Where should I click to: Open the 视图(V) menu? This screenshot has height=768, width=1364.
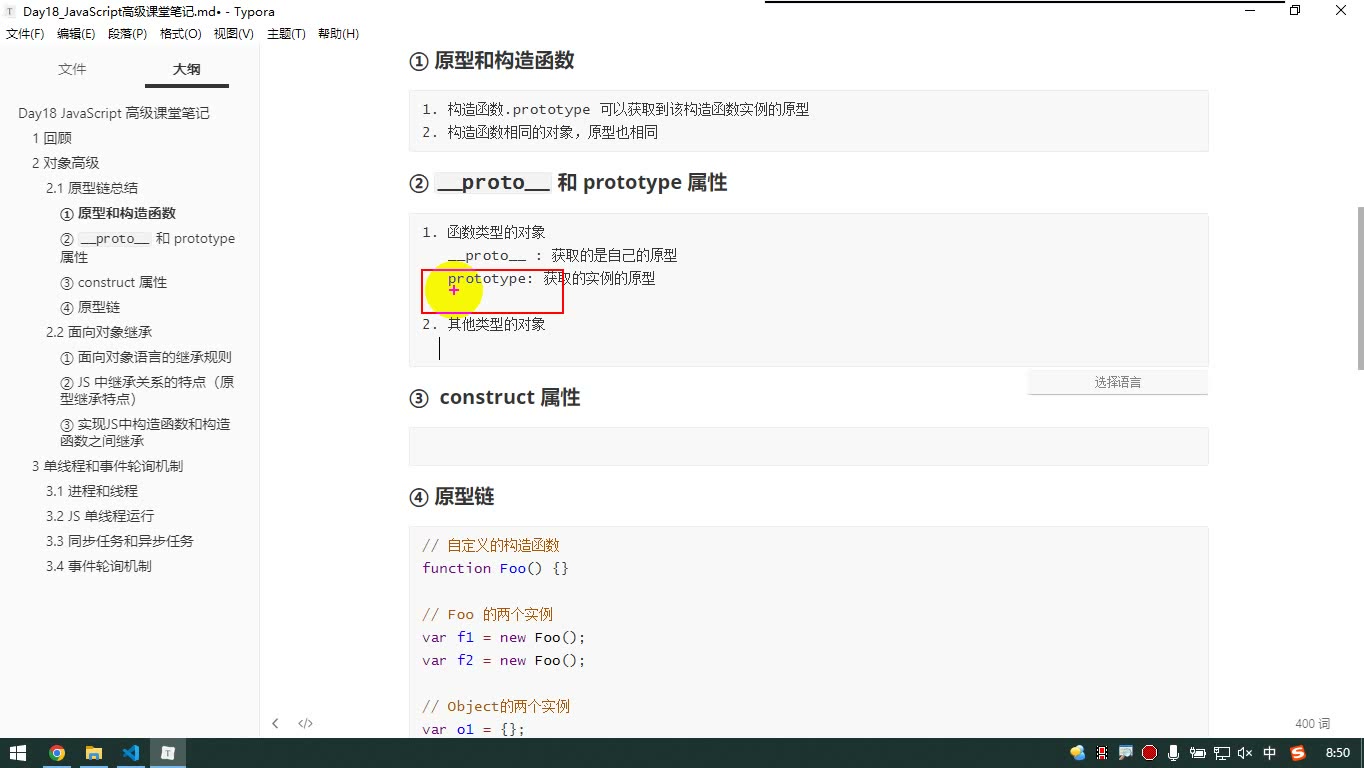pyautogui.click(x=233, y=34)
